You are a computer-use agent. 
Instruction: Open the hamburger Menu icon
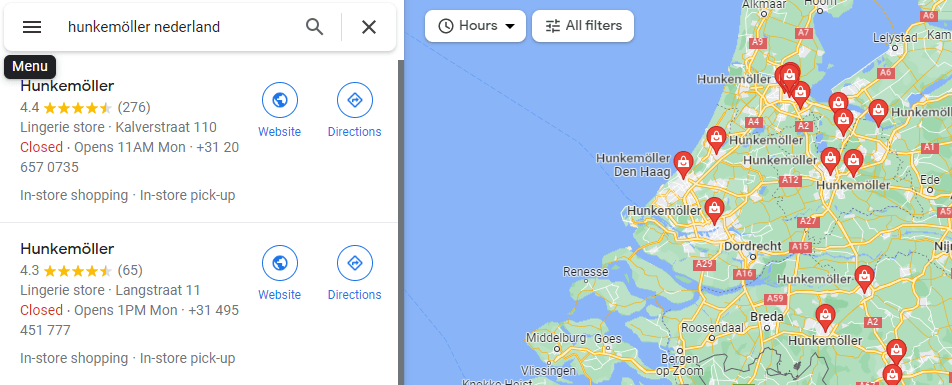point(32,27)
